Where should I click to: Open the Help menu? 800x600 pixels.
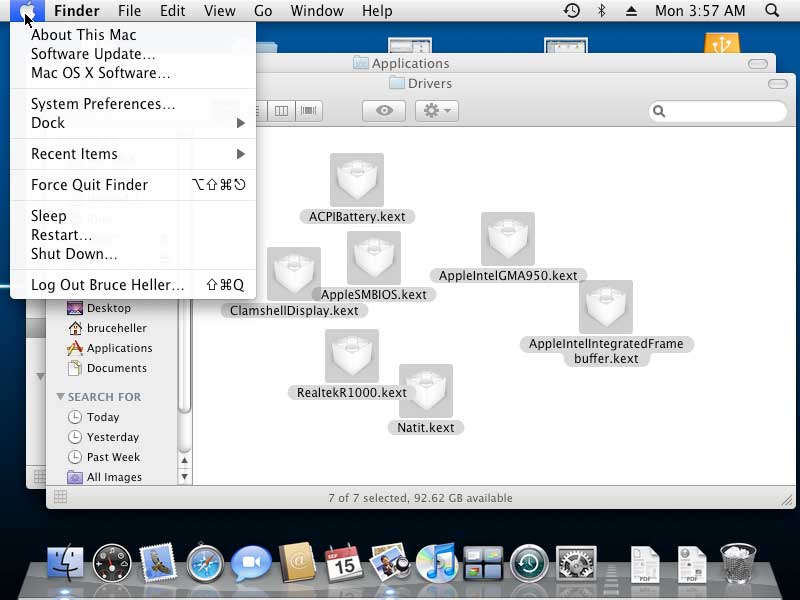pyautogui.click(x=377, y=11)
